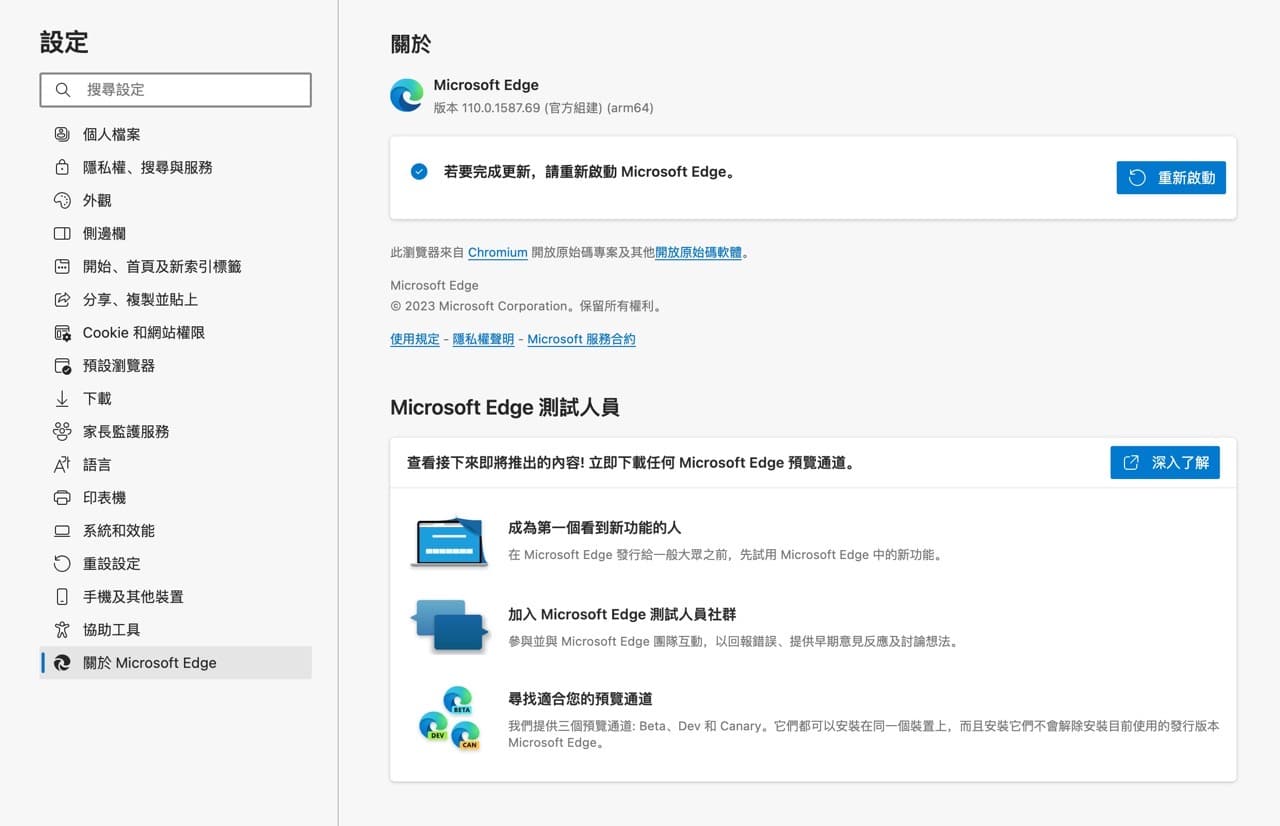Click the 分享、複製並貼上 share icon
The height and width of the screenshot is (826, 1280).
pyautogui.click(x=62, y=299)
